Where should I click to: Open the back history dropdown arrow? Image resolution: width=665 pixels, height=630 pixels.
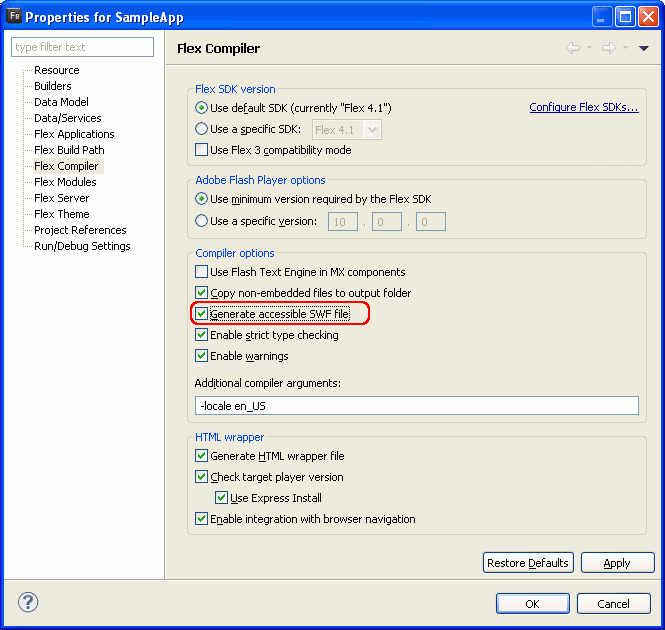tap(590, 48)
